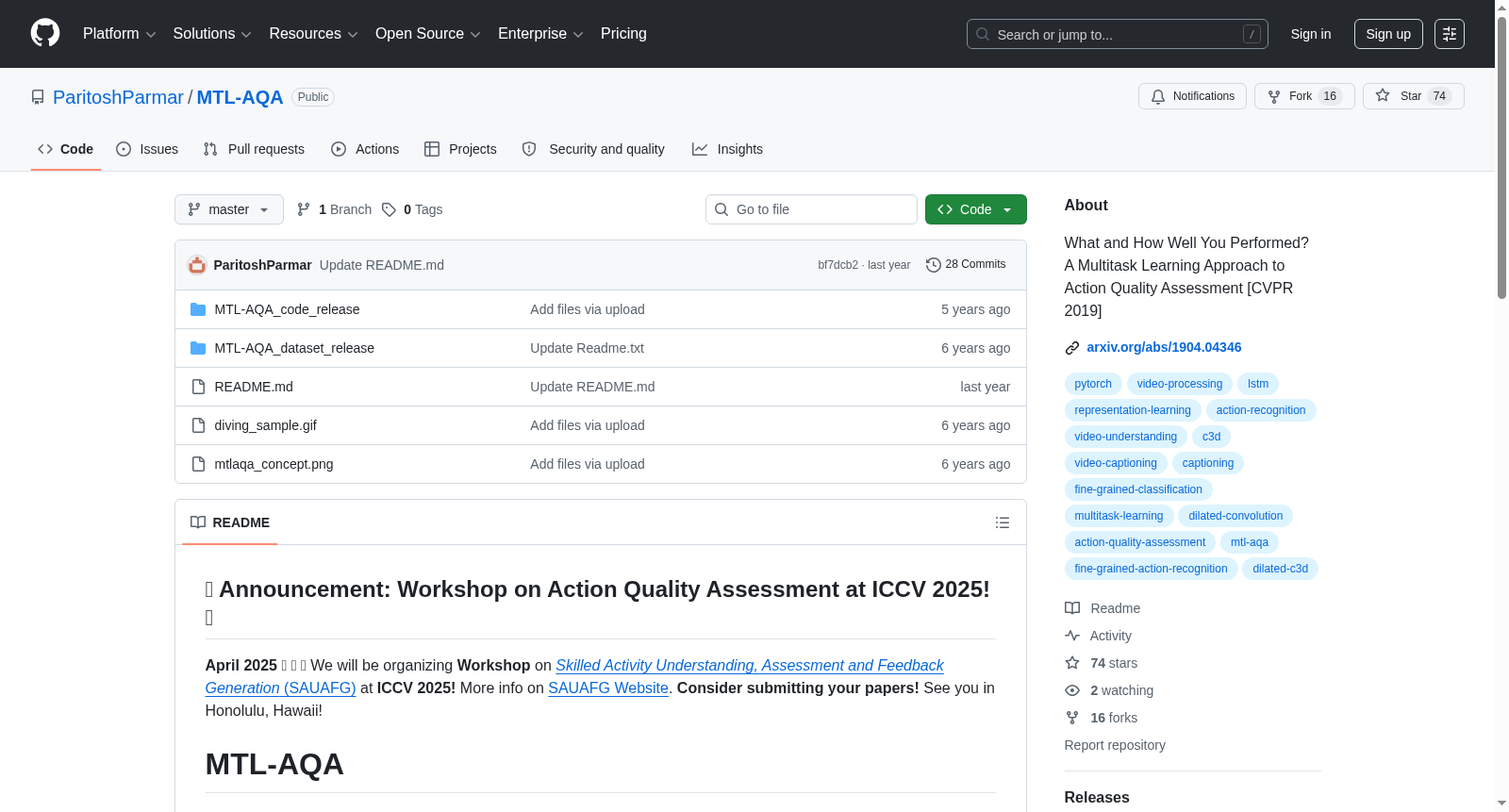Expand the Open Source menu
The height and width of the screenshot is (812, 1509).
point(428,34)
